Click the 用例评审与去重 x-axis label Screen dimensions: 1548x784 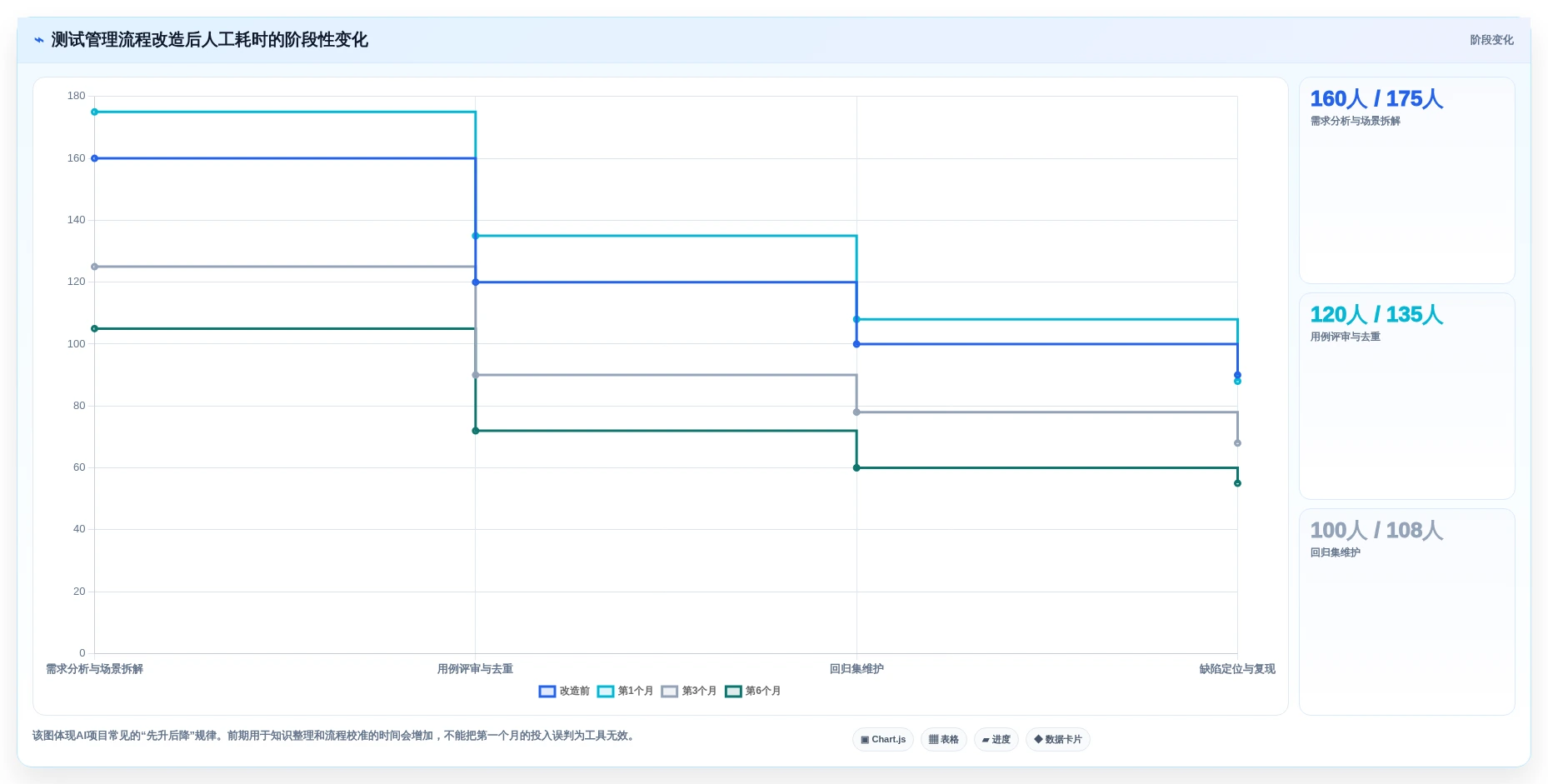(x=475, y=669)
